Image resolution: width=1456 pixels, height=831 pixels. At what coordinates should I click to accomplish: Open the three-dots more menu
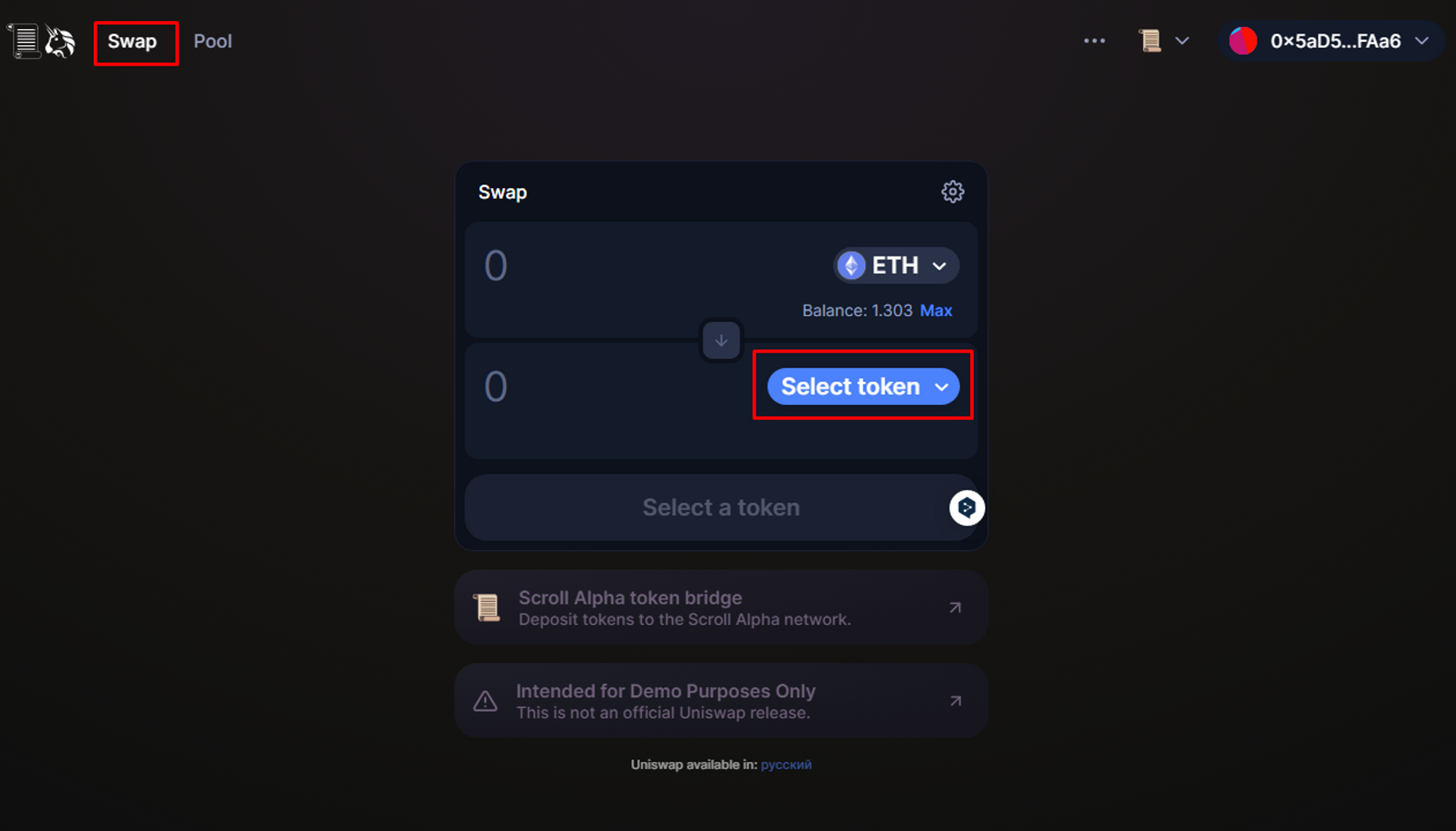click(1094, 42)
